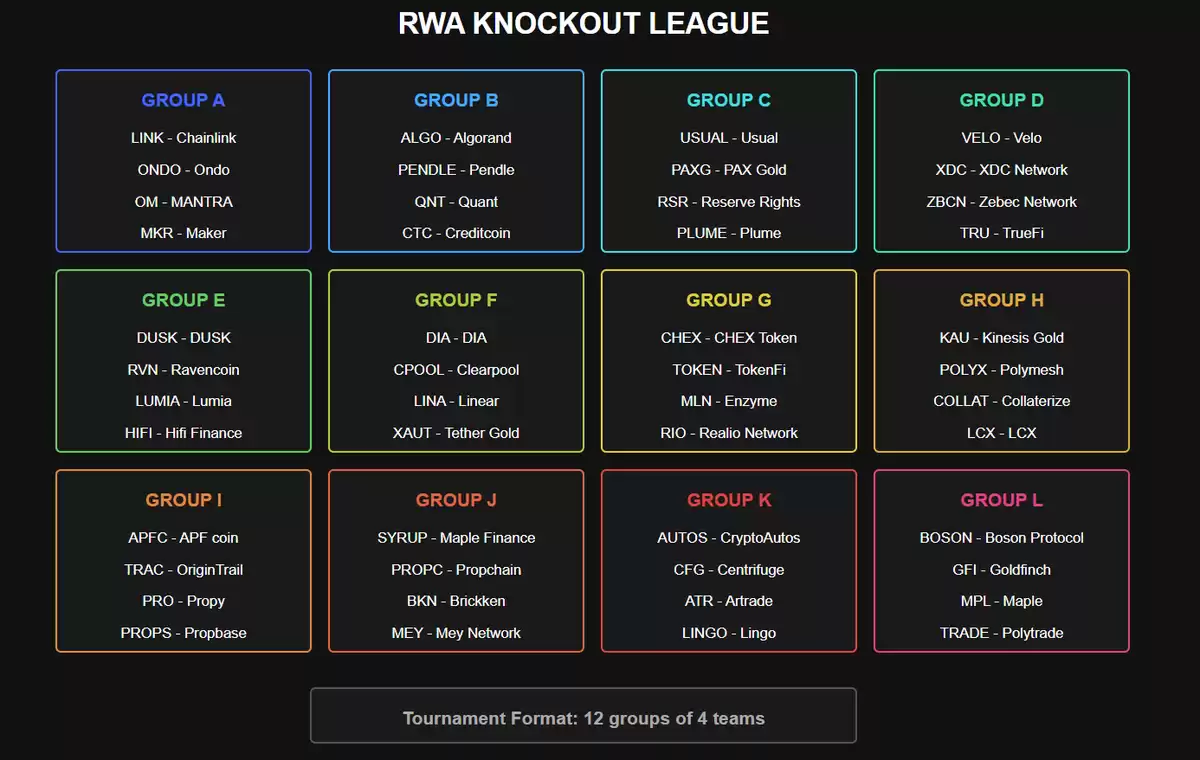Viewport: 1200px width, 760px height.
Task: Click ZBCN - Zebec Network entry
Action: [1002, 202]
